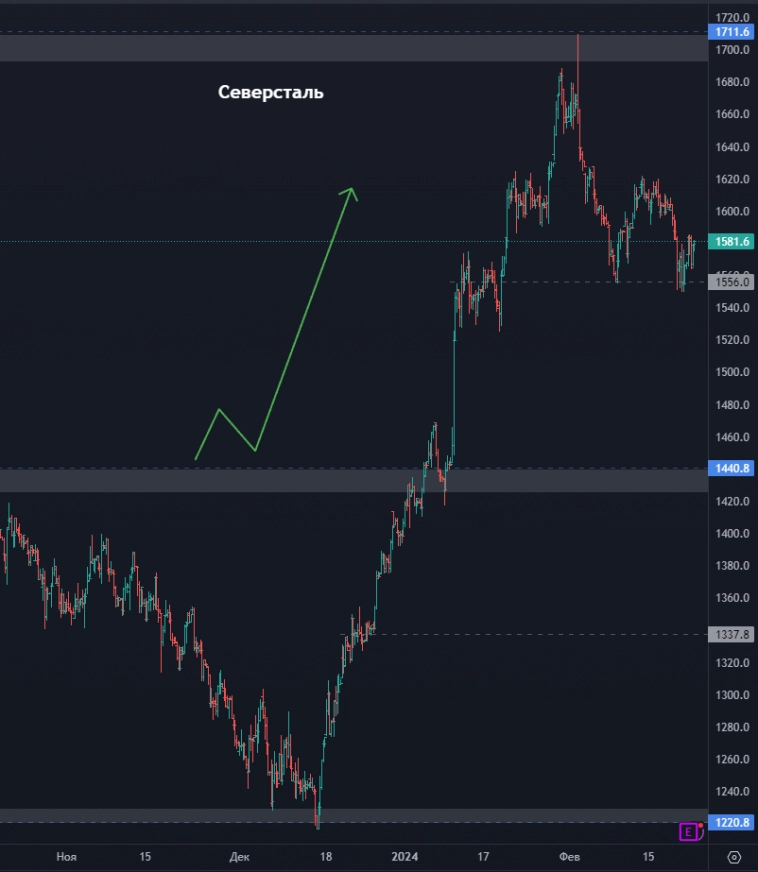Screen dimensions: 758x872
Task: Click the 1540.0 price scale value
Action: [x=732, y=308]
